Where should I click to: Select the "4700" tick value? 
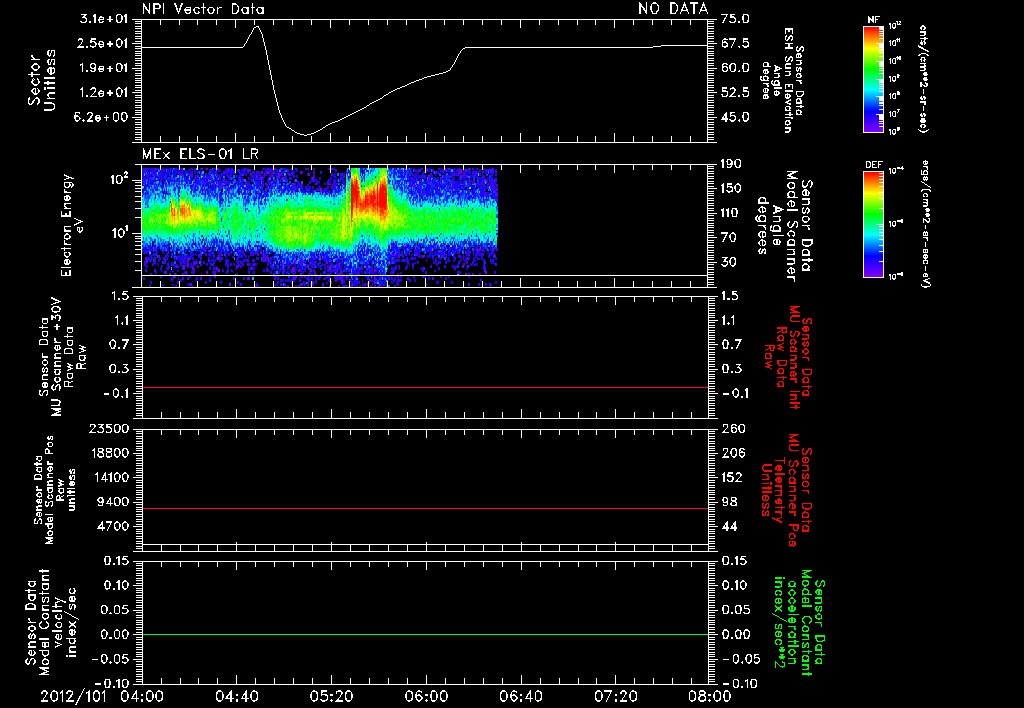pyautogui.click(x=114, y=526)
